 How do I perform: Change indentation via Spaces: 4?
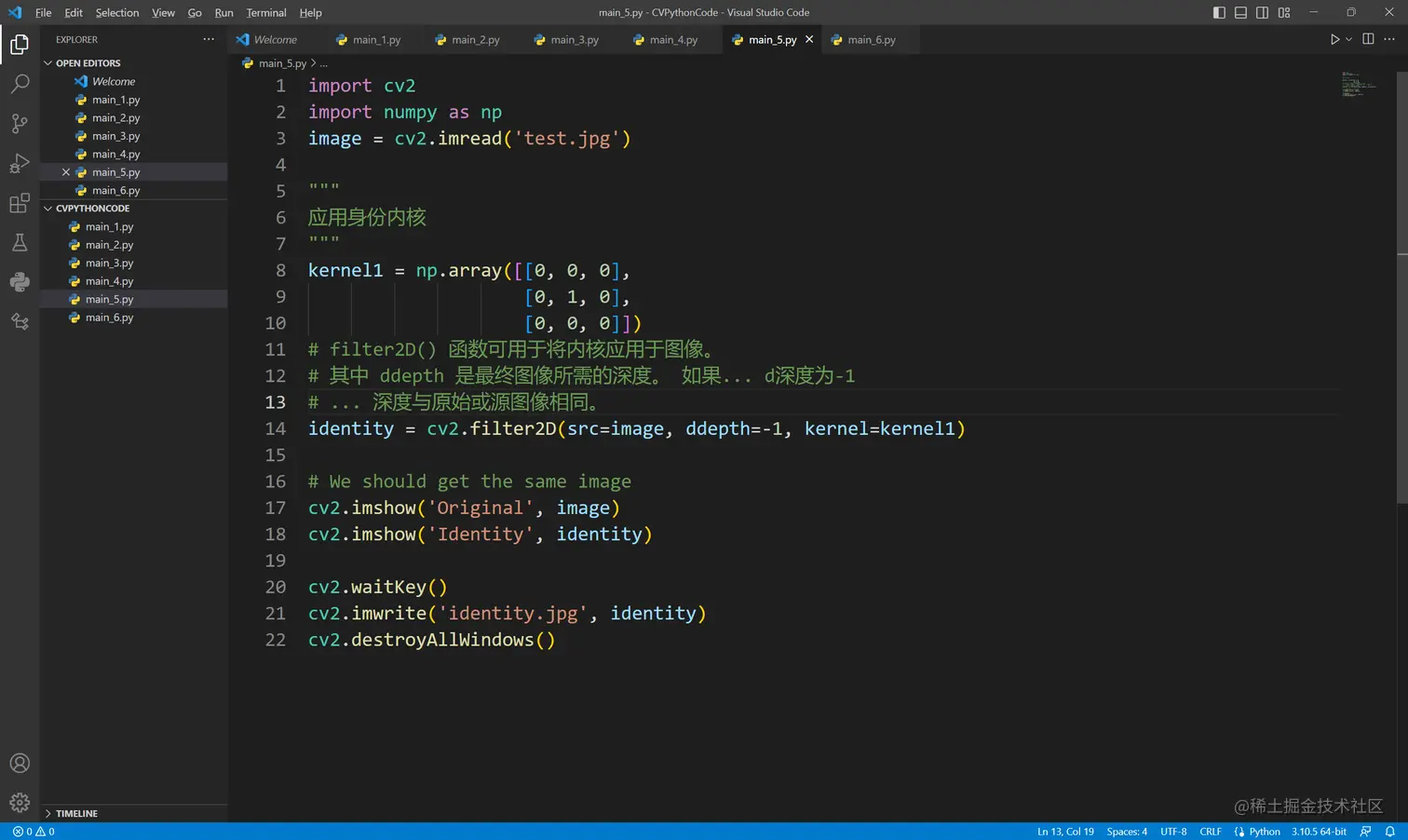[1127, 832]
